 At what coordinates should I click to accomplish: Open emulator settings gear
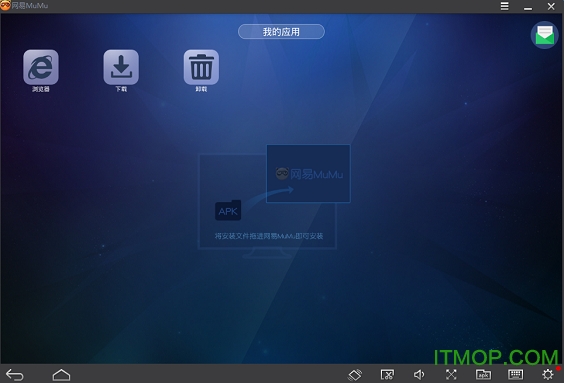click(548, 375)
